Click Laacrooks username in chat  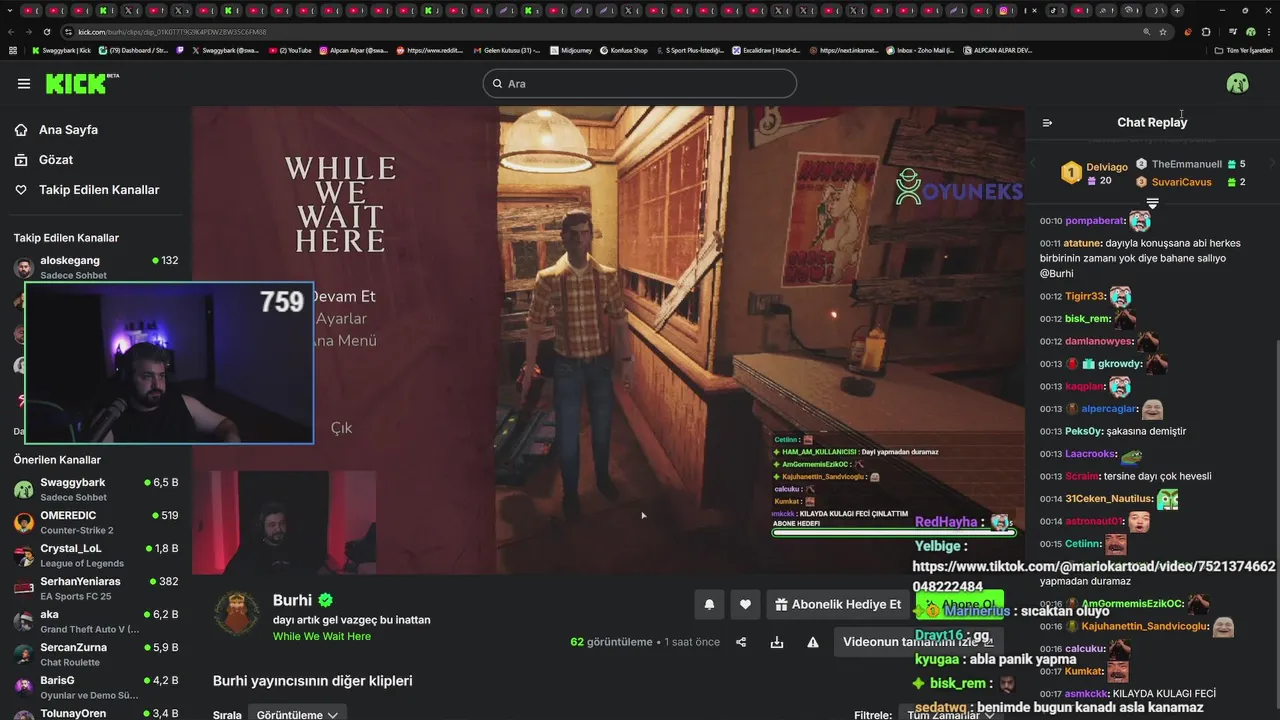(1091, 454)
